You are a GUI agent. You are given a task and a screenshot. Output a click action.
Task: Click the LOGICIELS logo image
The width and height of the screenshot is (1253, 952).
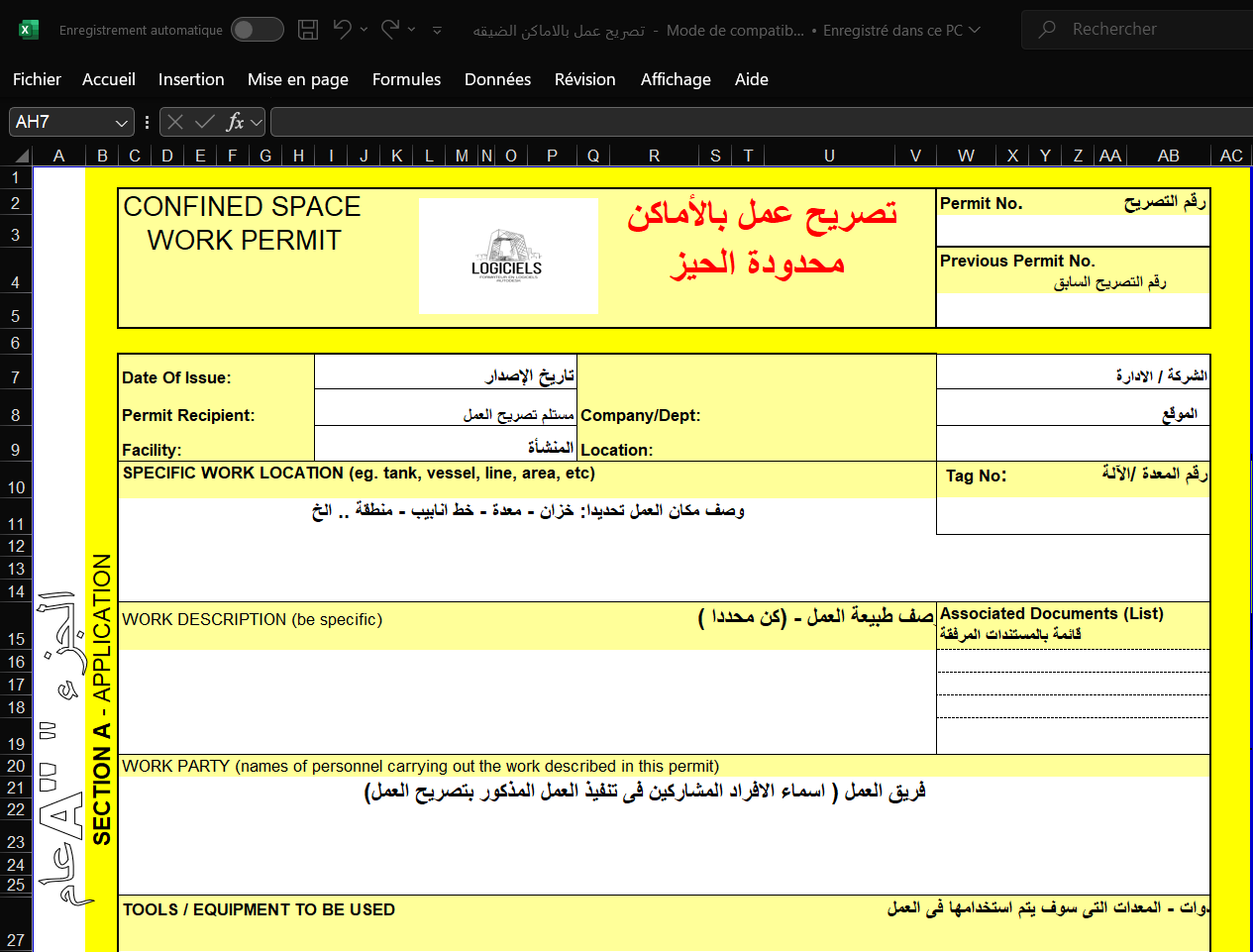[508, 256]
